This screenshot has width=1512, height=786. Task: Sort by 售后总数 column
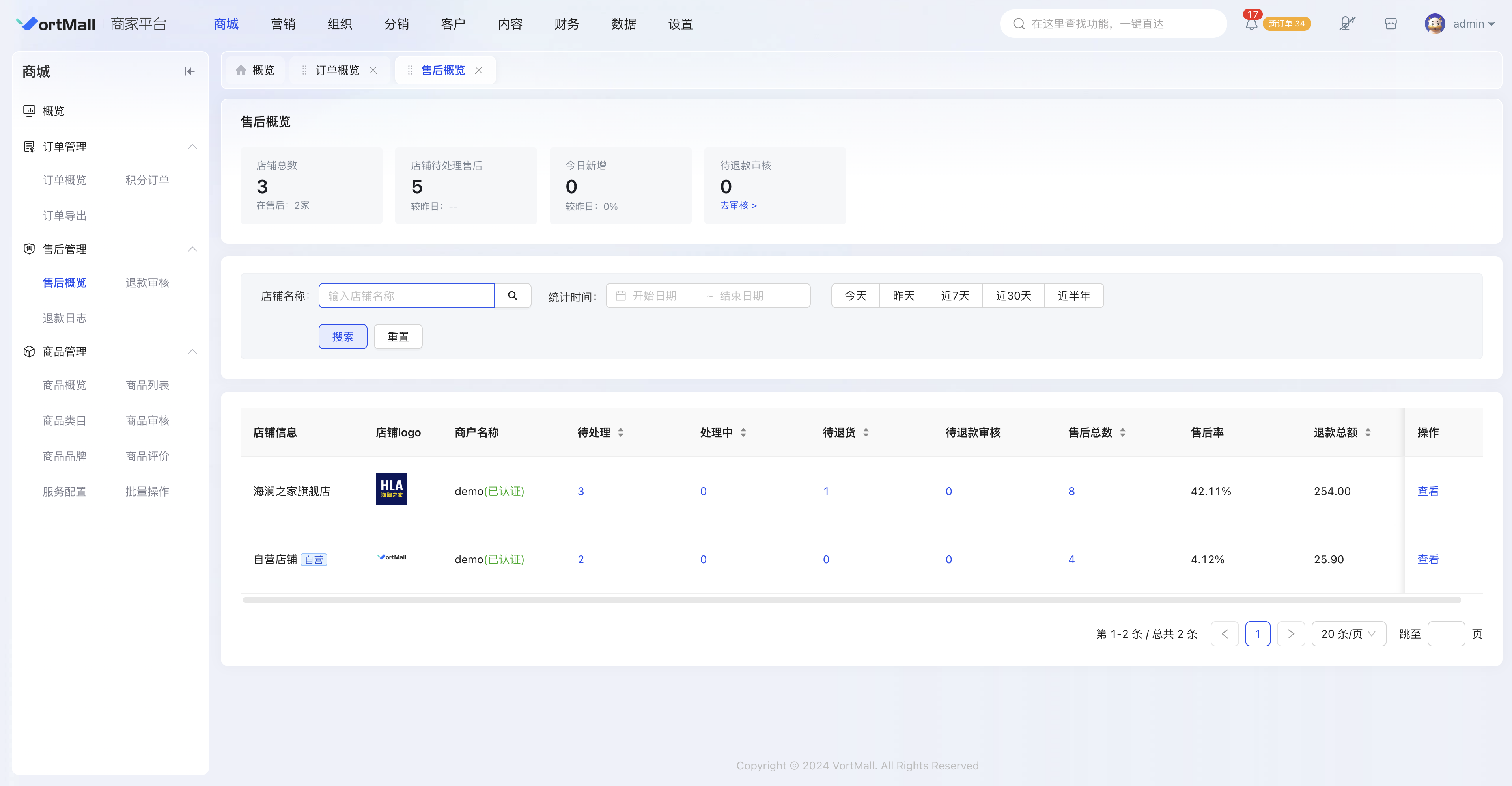[x=1122, y=432]
